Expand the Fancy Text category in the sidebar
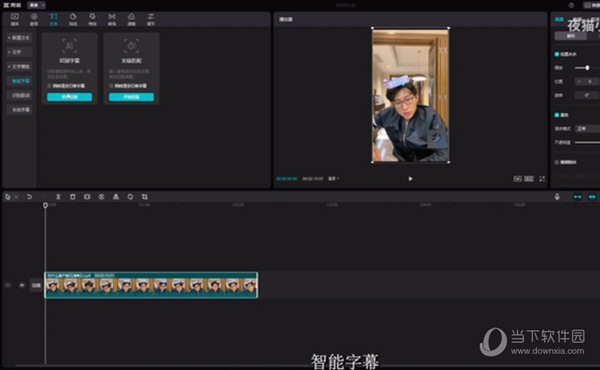The width and height of the screenshot is (600, 370). (x=20, y=52)
